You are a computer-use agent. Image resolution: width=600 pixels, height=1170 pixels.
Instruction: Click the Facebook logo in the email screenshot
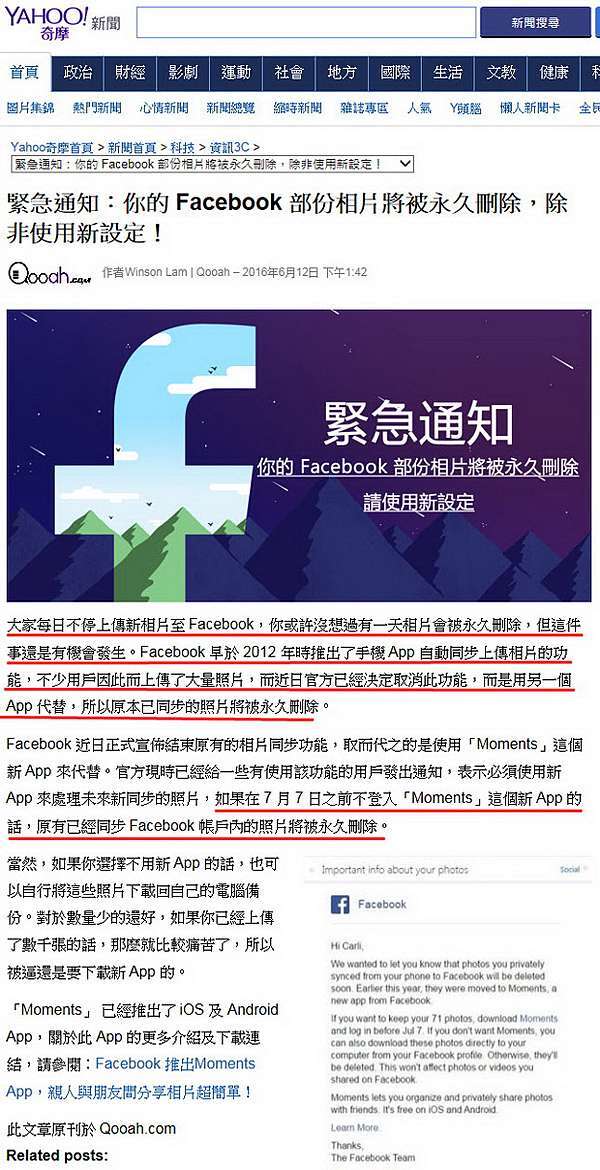pyautogui.click(x=340, y=904)
